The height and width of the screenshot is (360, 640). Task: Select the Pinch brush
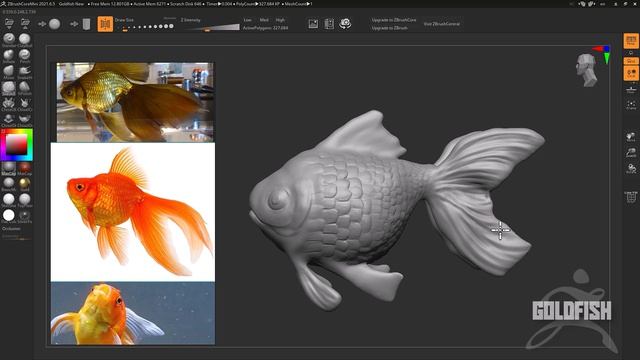[x=24, y=56]
